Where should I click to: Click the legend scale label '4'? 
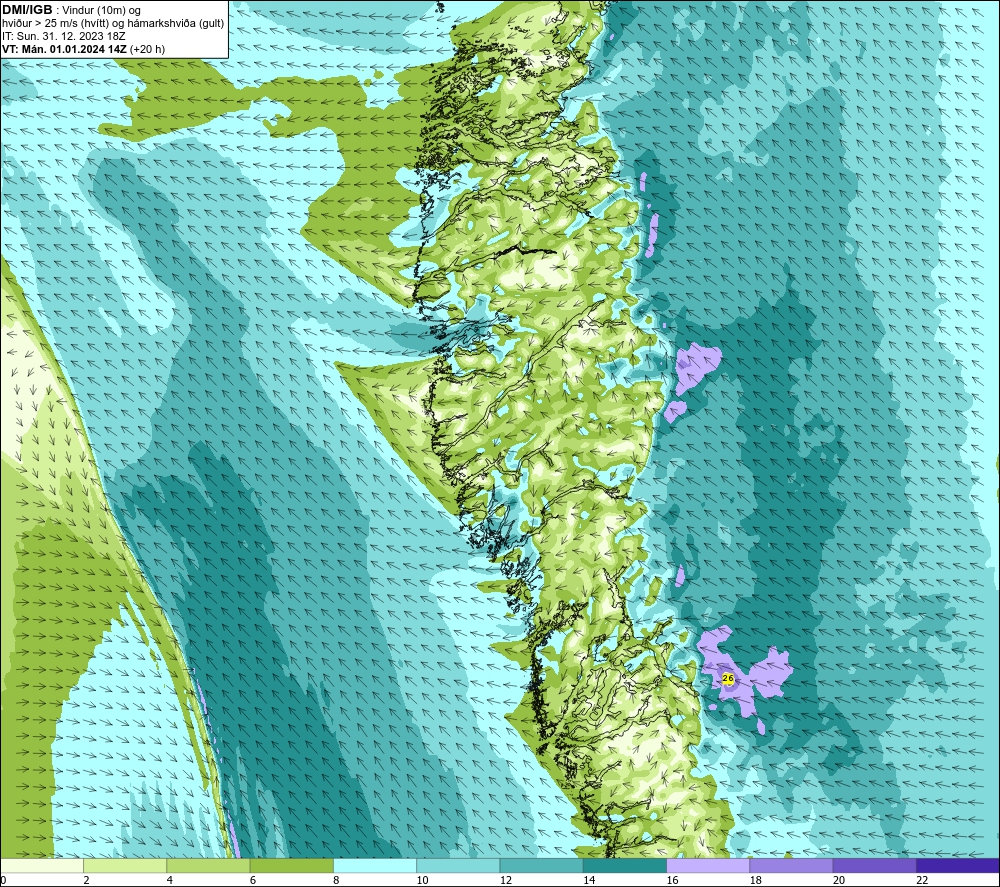coord(170,880)
